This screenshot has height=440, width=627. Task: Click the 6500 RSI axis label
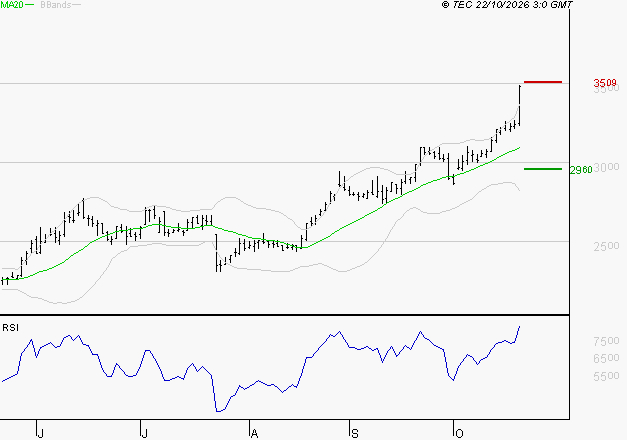607,358
